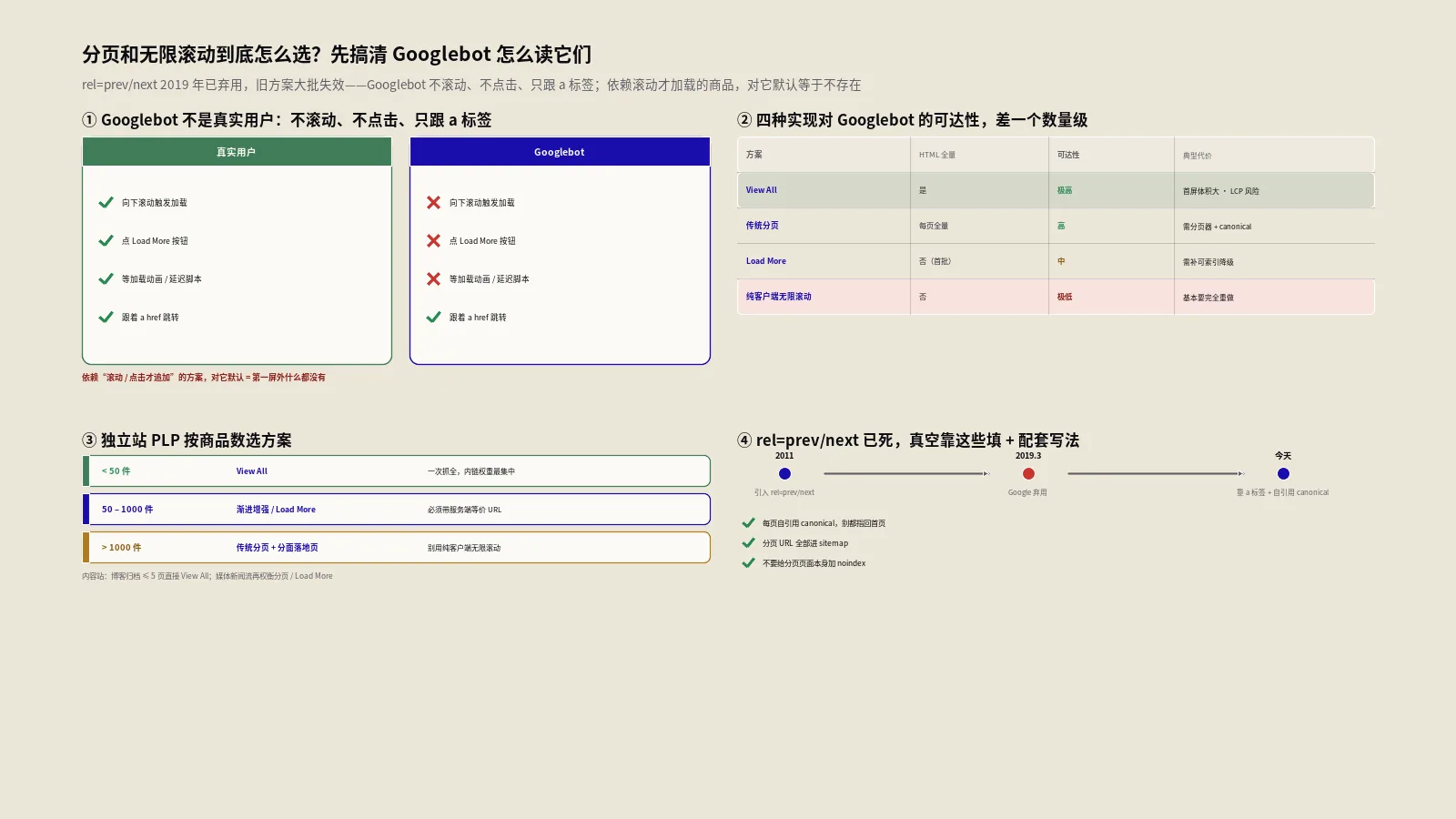Click the 中 reachability cell in Load More row

(x=1060, y=261)
